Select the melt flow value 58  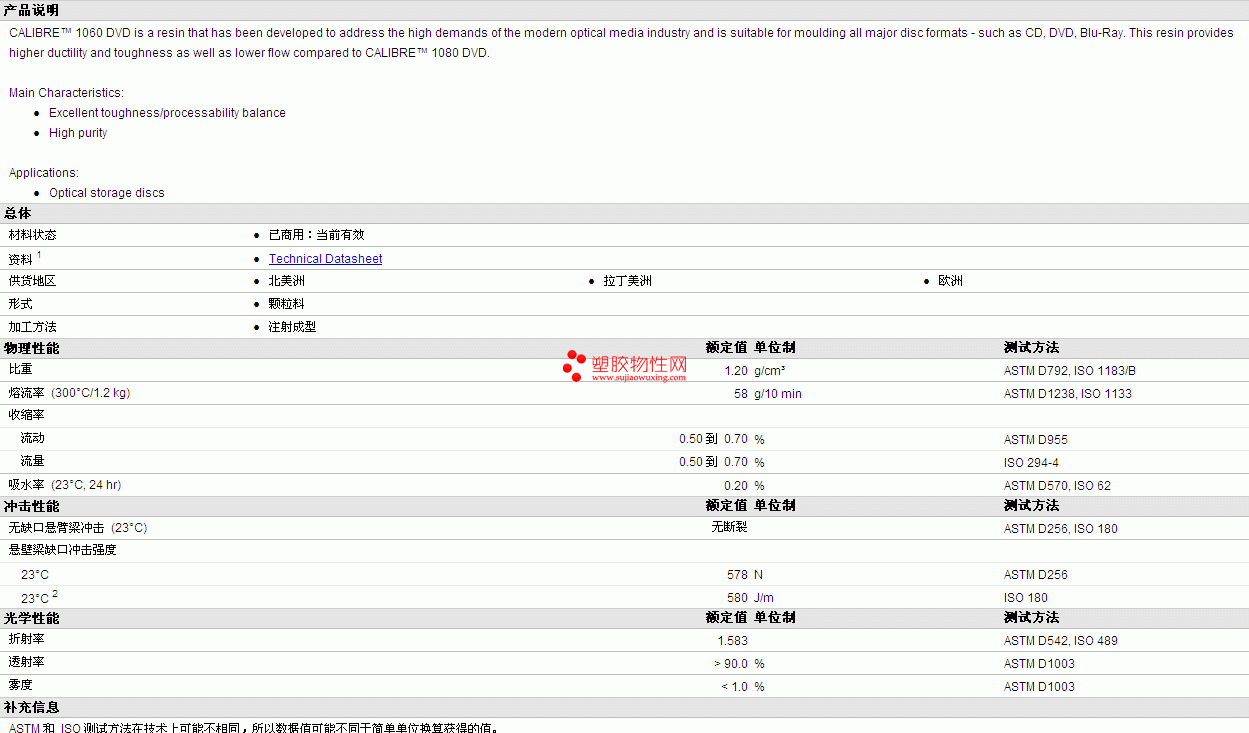(x=741, y=394)
